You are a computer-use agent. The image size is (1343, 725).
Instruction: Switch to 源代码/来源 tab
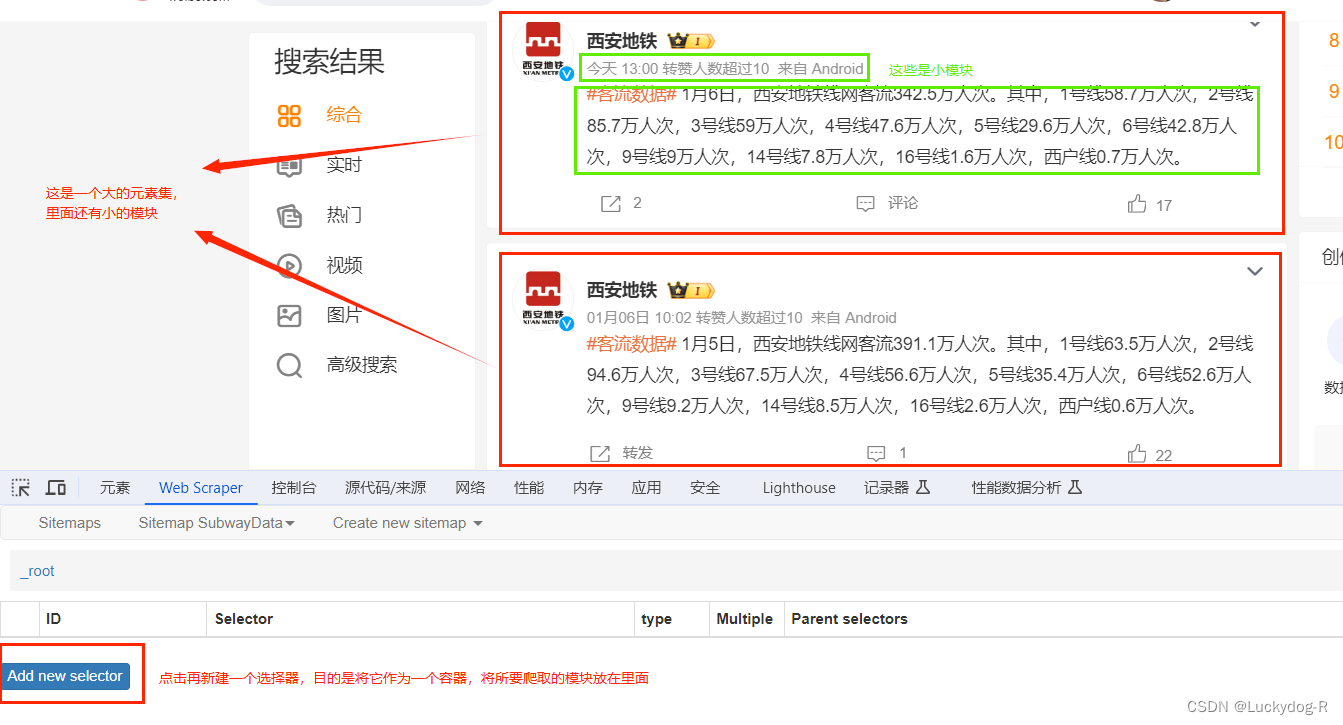click(386, 488)
